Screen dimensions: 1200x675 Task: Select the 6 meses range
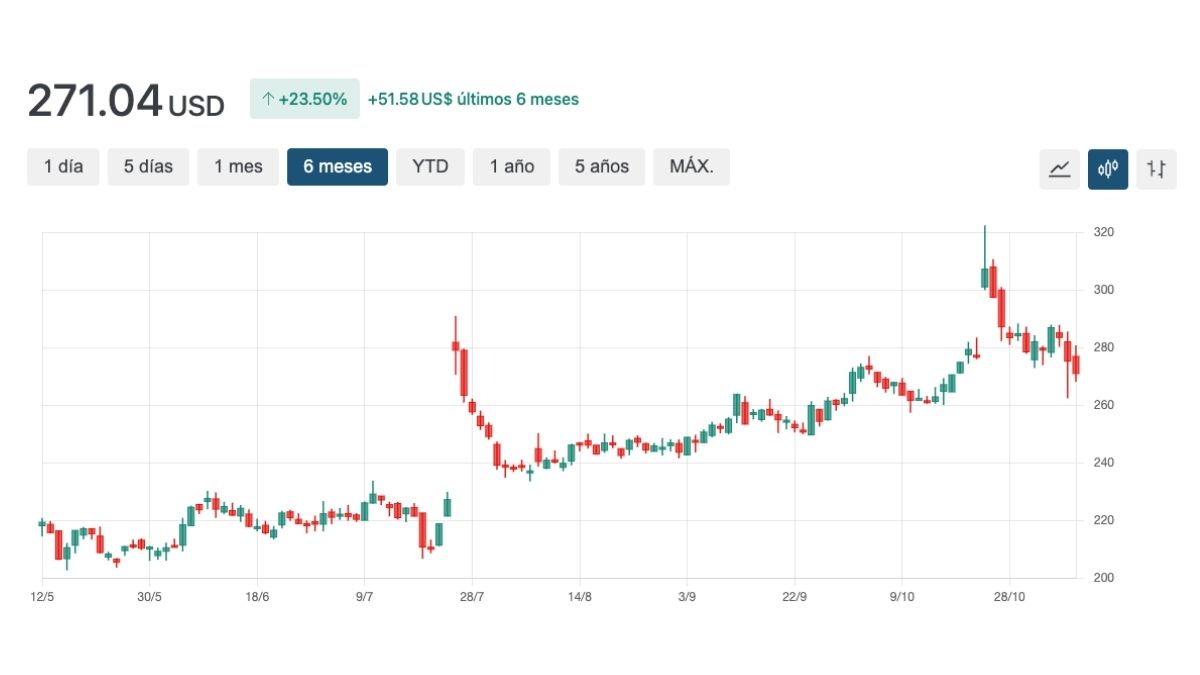pyautogui.click(x=337, y=167)
